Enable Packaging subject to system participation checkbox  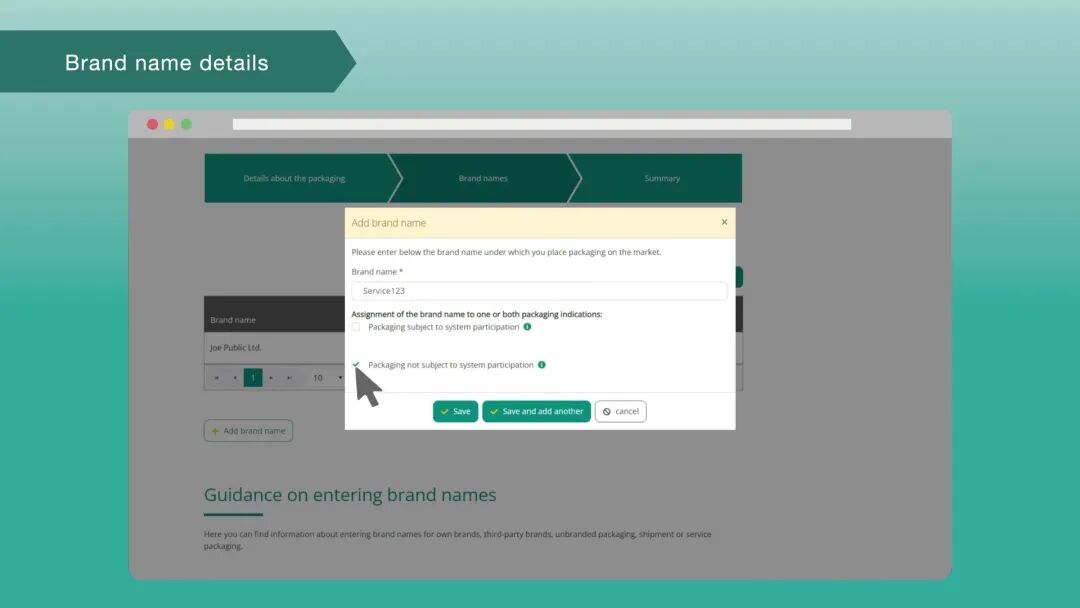point(356,327)
